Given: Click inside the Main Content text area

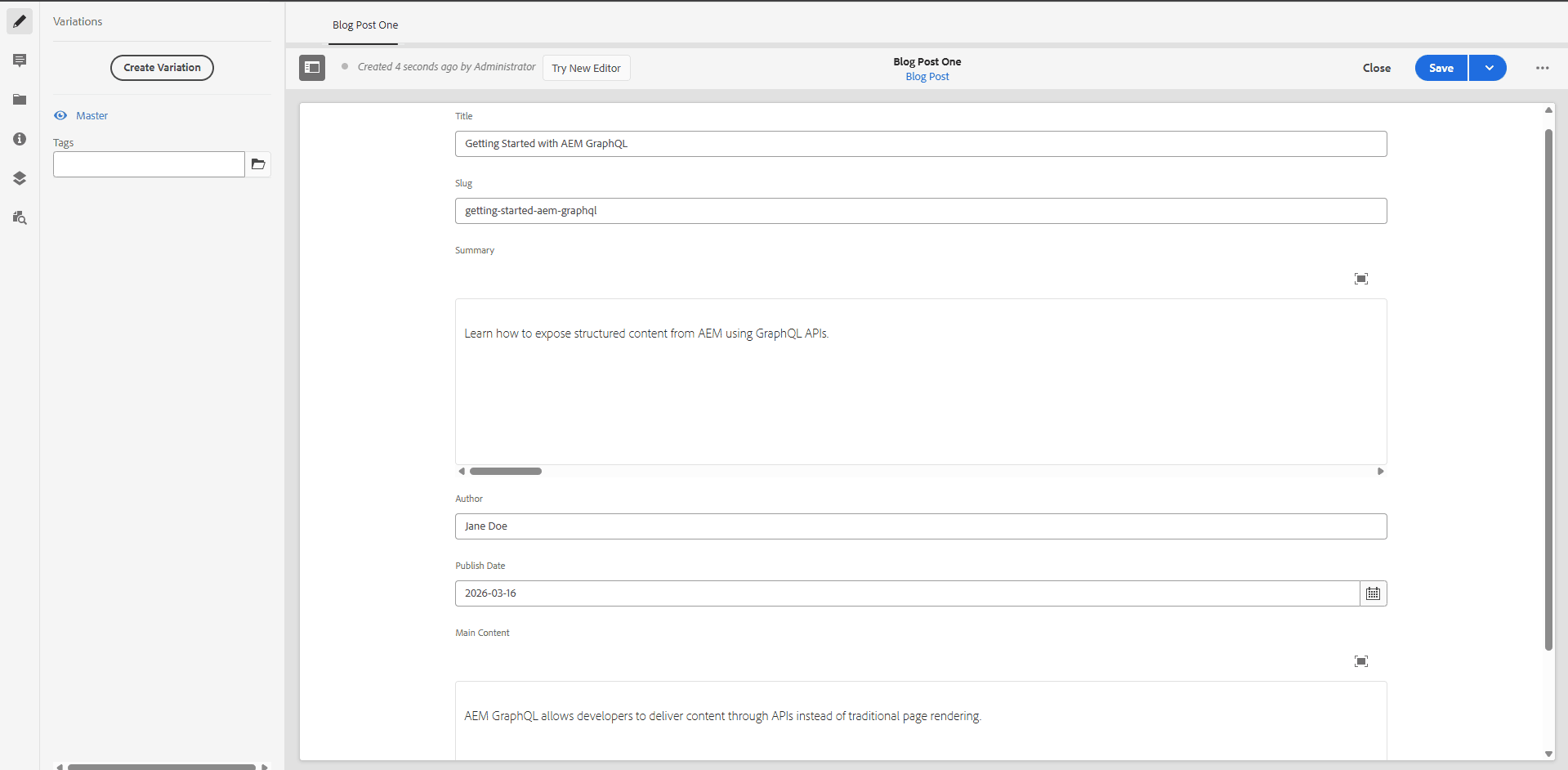Looking at the screenshot, I should [921, 720].
